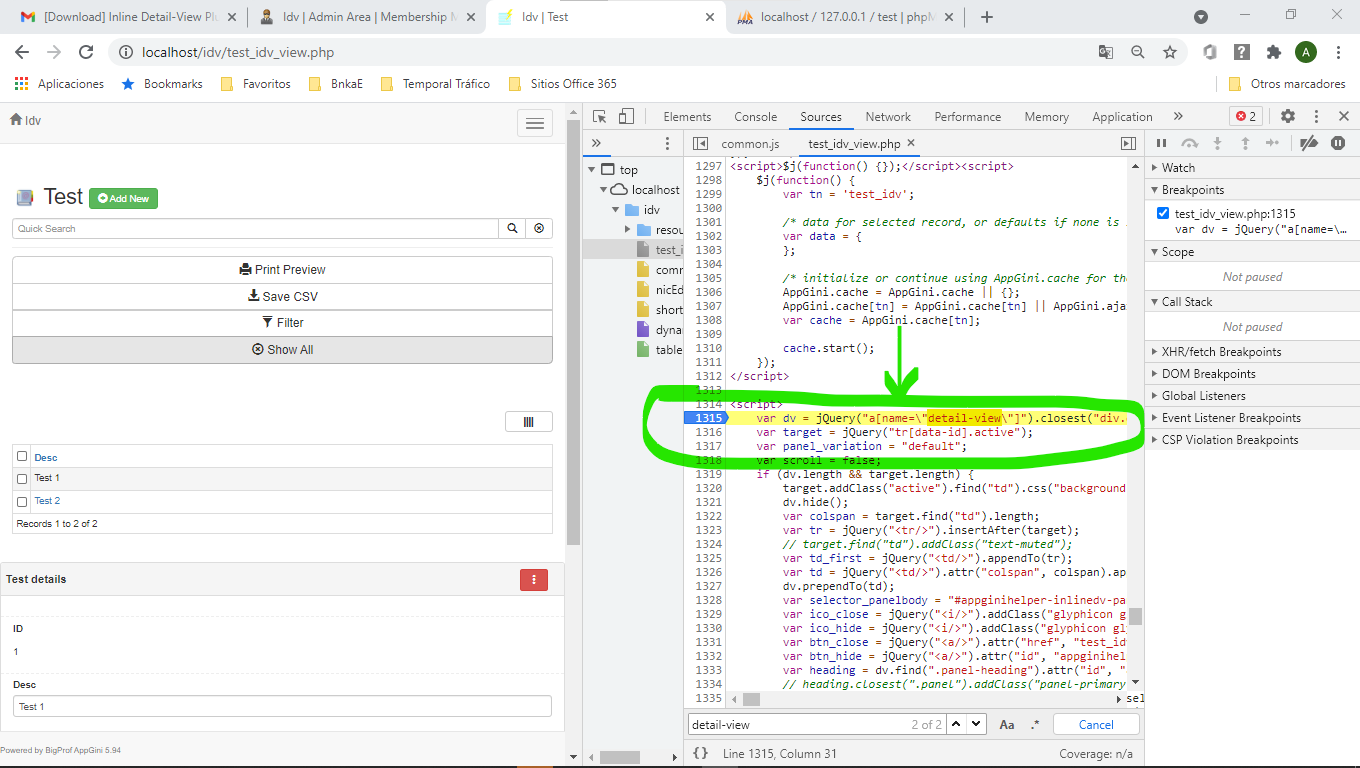The image size is (1360, 768).
Task: Open the DevTools three-dot customize menu
Action: [x=1316, y=116]
